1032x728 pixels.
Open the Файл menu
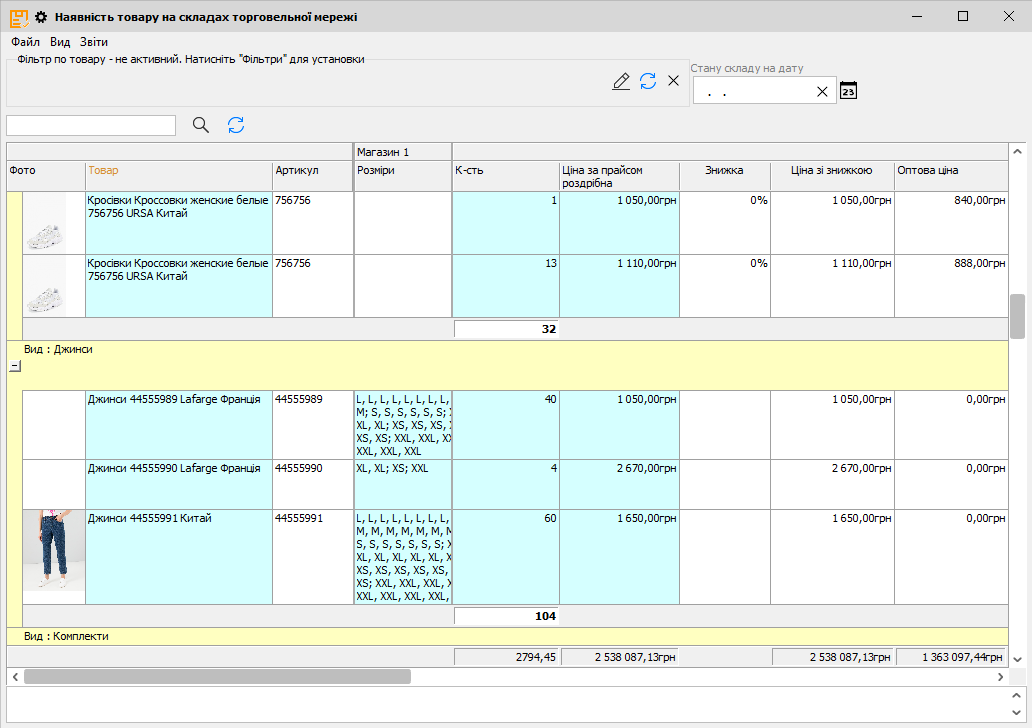[x=25, y=43]
